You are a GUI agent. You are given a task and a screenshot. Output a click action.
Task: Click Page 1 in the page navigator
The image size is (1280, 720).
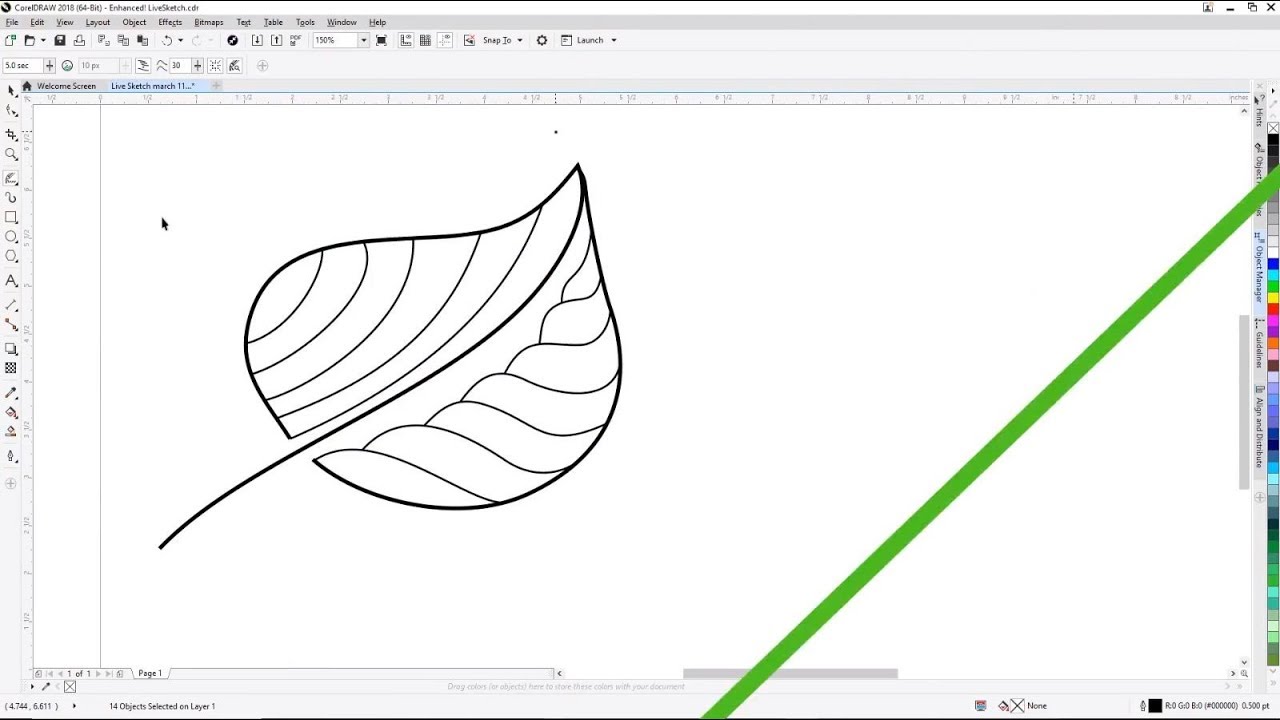(150, 673)
